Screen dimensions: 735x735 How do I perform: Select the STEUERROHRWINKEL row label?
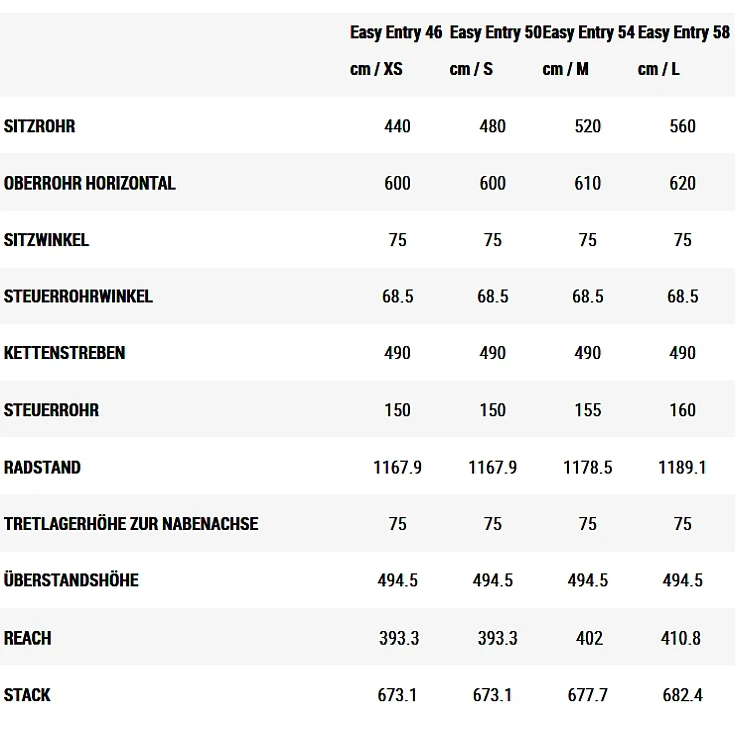78,297
